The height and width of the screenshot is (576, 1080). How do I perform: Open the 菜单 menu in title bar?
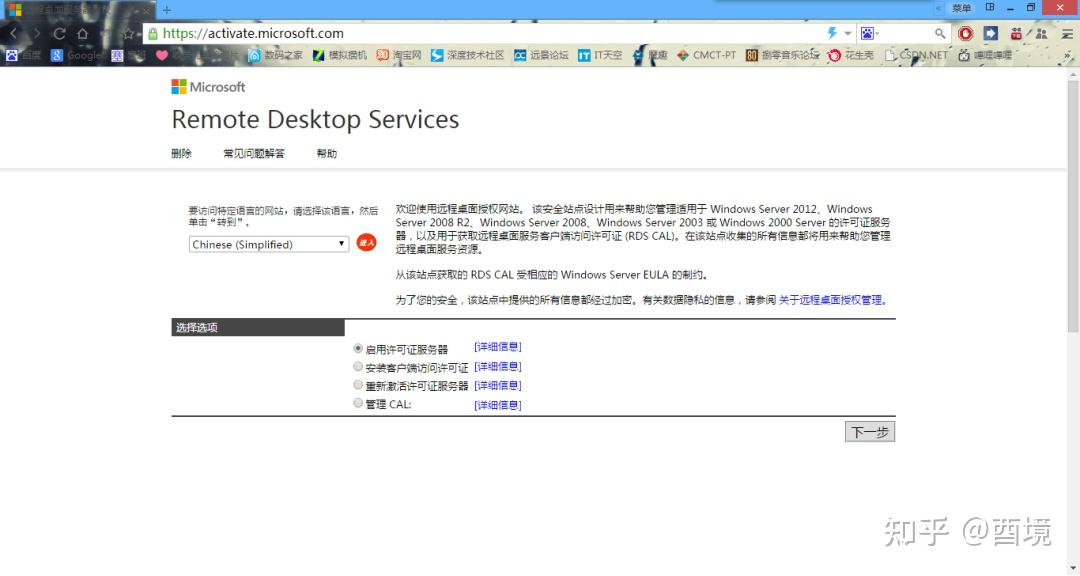click(962, 8)
